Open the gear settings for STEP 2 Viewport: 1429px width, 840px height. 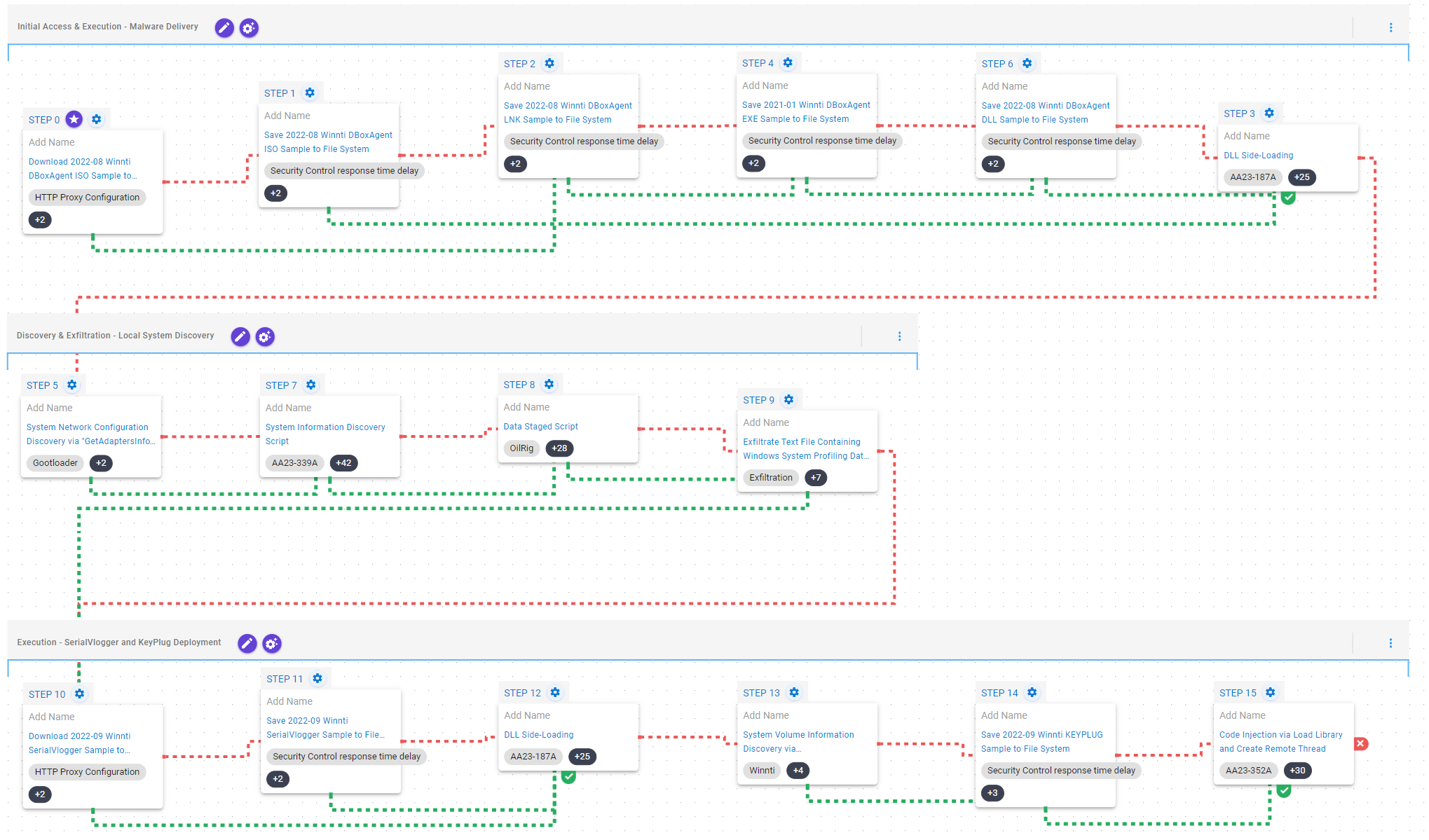coord(549,63)
